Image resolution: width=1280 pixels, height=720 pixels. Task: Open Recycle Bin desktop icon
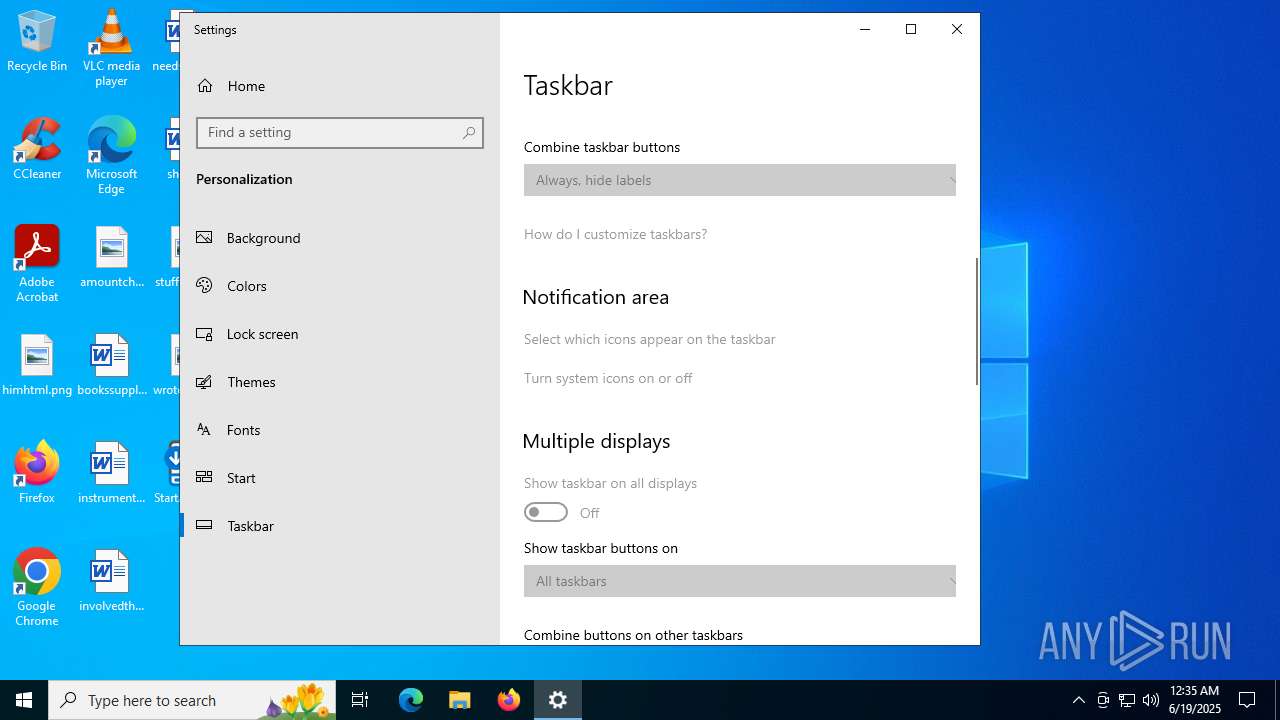[37, 41]
